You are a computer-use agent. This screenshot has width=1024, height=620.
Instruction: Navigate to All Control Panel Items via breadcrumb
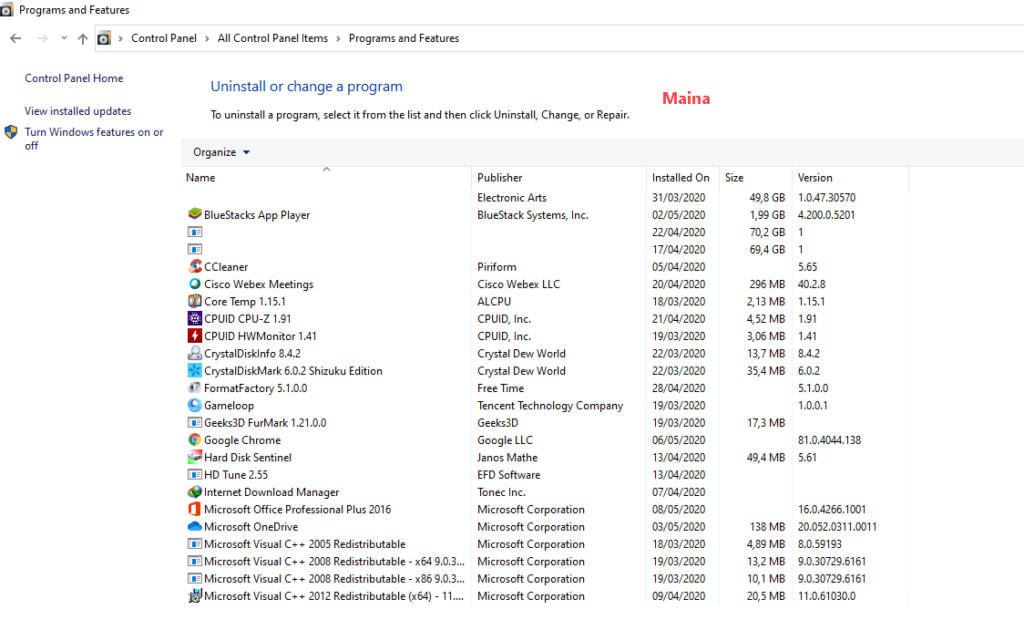coord(273,37)
